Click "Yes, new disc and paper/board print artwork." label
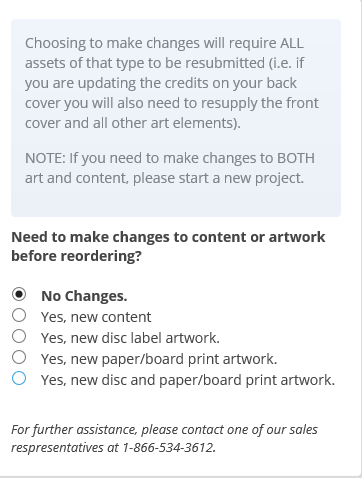Viewport: 362px width, 478px height. click(188, 380)
